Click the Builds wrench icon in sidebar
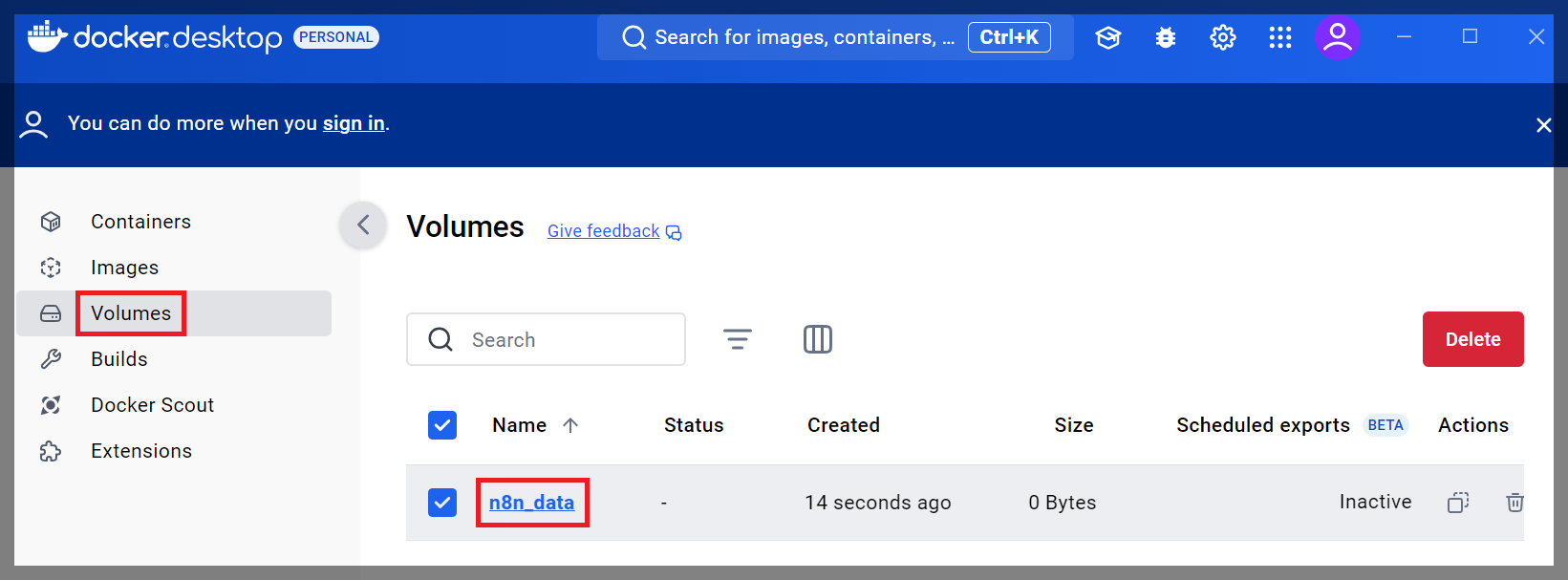 pos(51,359)
